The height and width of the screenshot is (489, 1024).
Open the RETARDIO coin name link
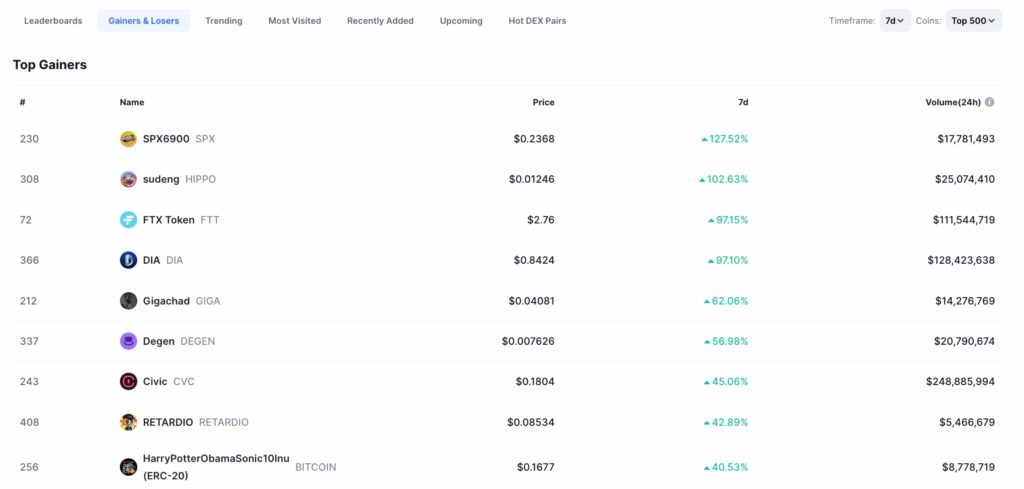tap(168, 422)
